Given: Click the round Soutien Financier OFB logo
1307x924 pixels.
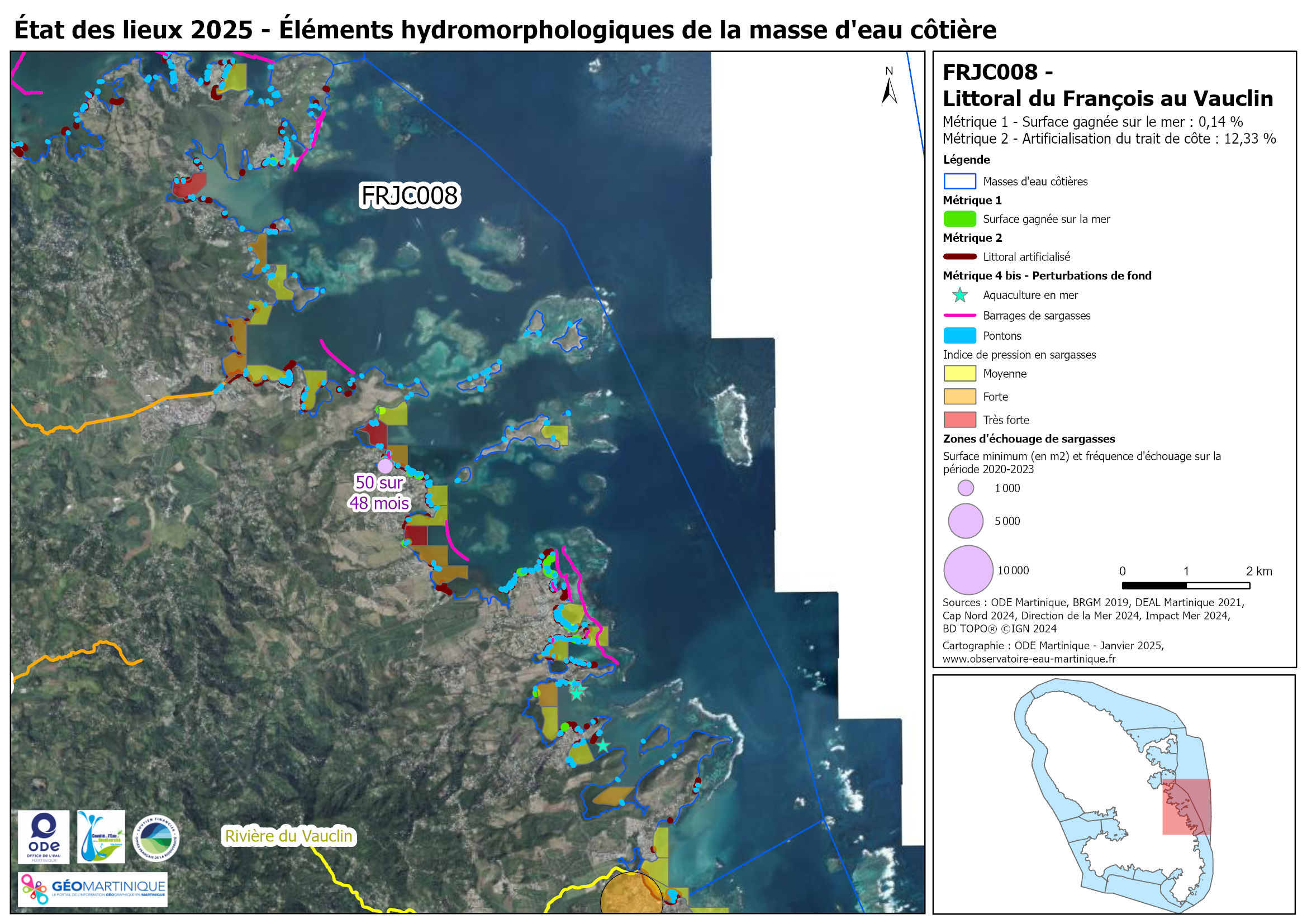Looking at the screenshot, I should coord(155,838).
